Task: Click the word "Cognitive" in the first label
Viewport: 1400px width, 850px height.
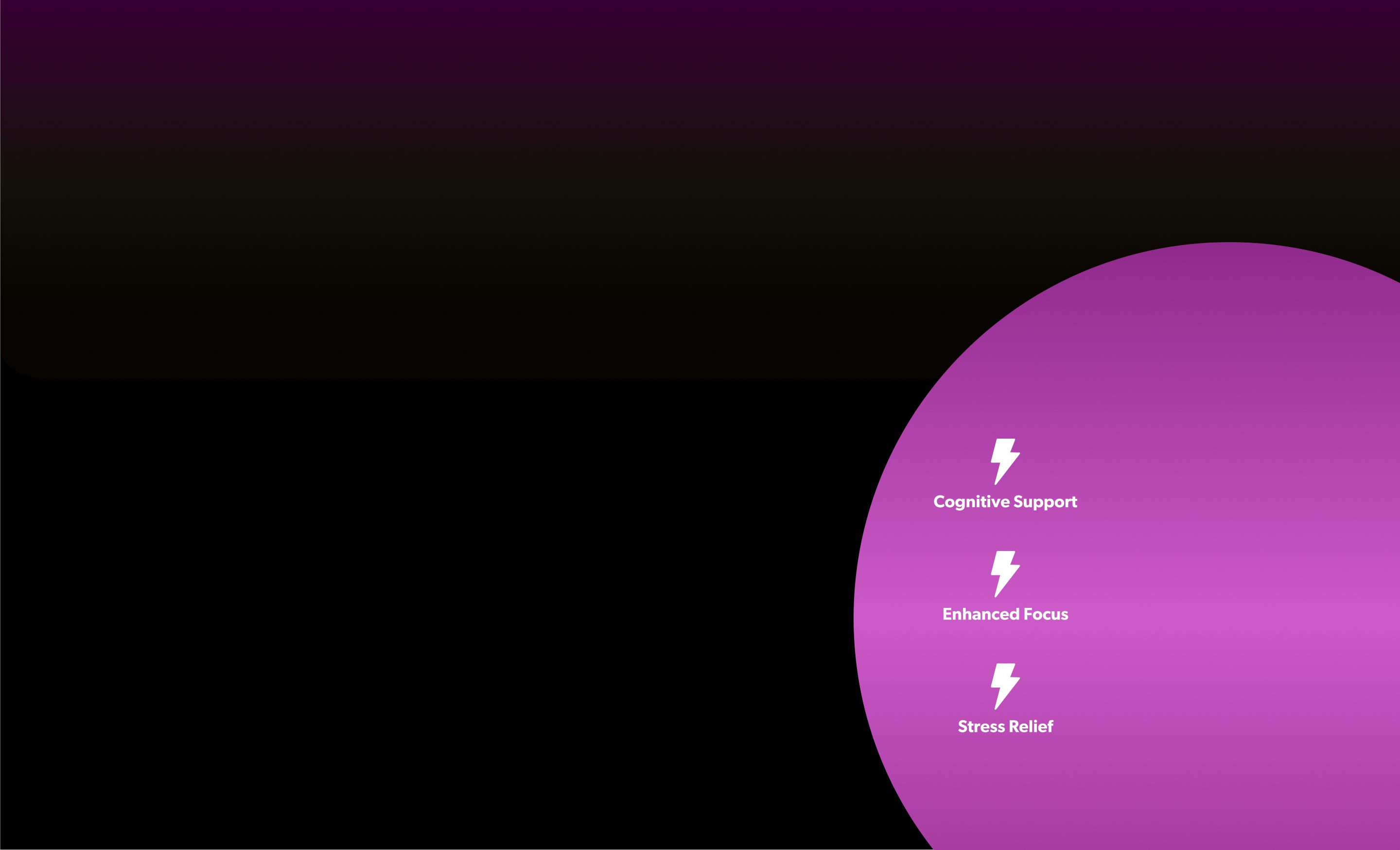Action: [x=971, y=502]
